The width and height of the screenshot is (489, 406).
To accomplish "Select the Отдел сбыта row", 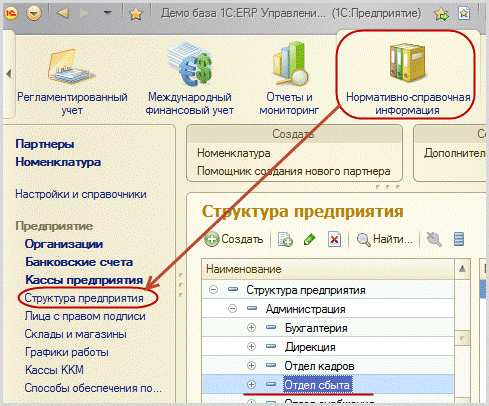I will (x=328, y=385).
